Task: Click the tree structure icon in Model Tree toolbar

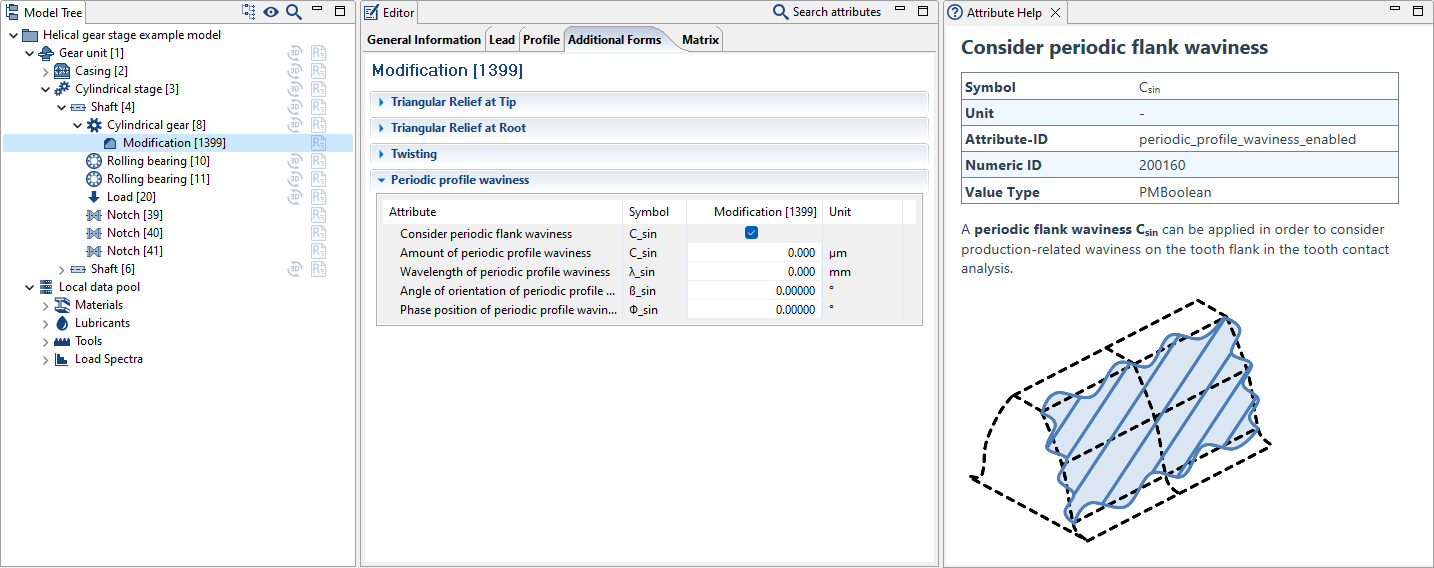Action: tap(249, 12)
